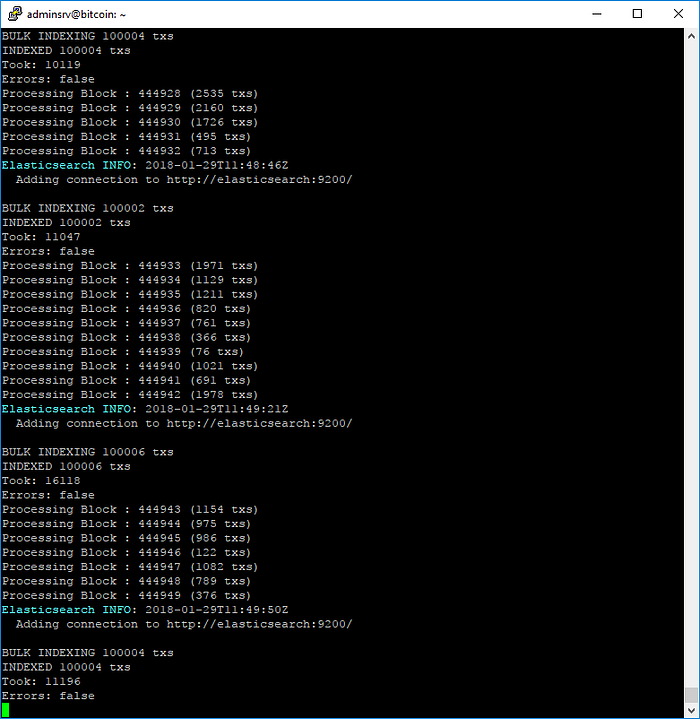Click the window title adminsrv@bitcoin: ~
The height and width of the screenshot is (719, 700).
point(76,14)
